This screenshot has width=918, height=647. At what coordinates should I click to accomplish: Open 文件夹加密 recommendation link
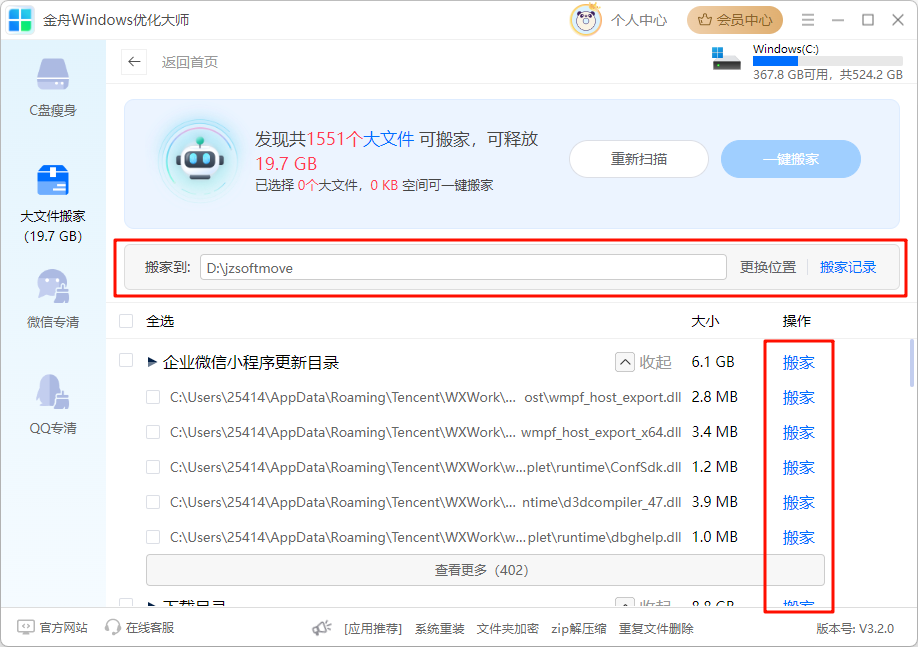[x=508, y=629]
